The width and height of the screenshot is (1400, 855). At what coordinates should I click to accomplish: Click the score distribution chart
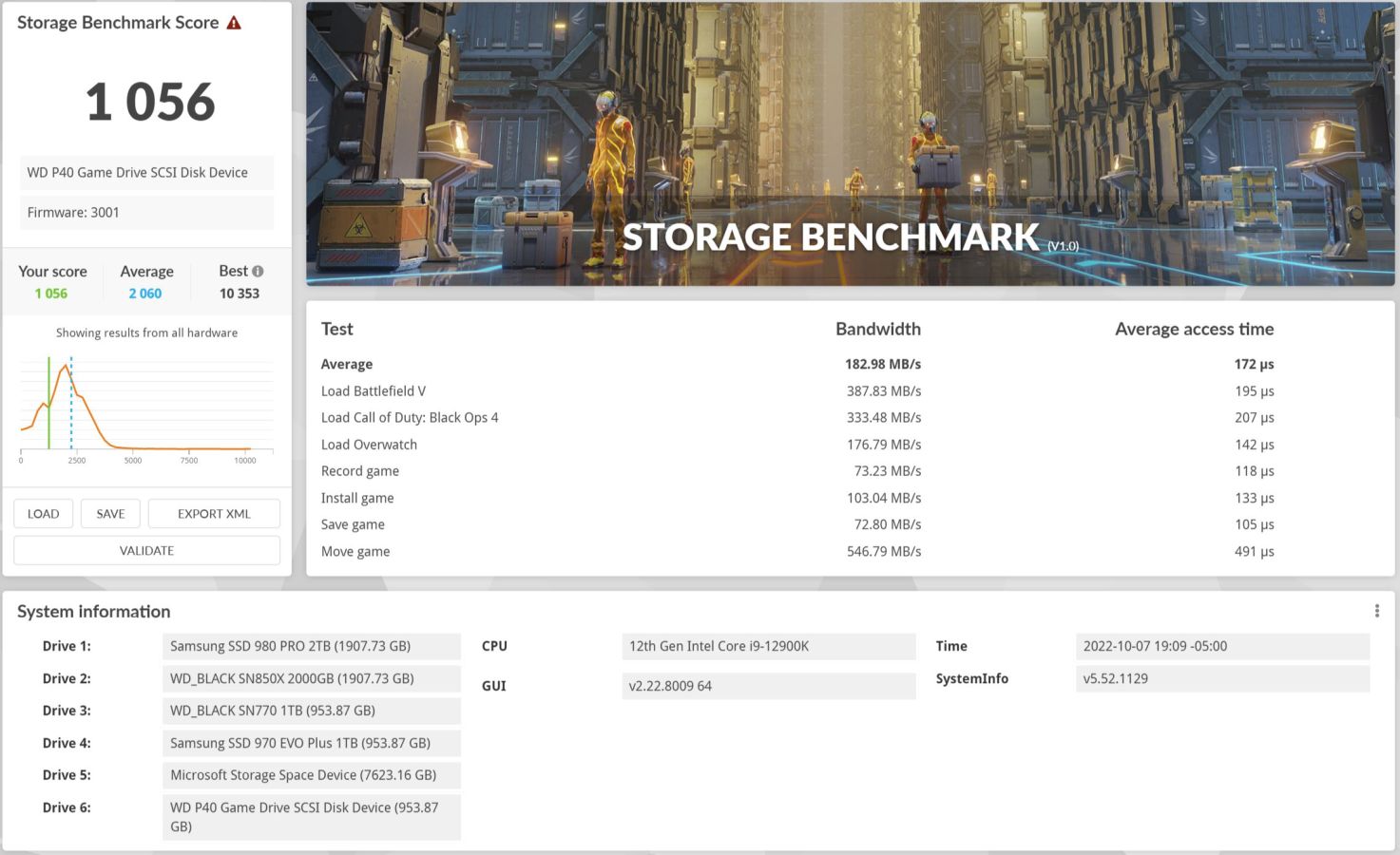click(146, 408)
